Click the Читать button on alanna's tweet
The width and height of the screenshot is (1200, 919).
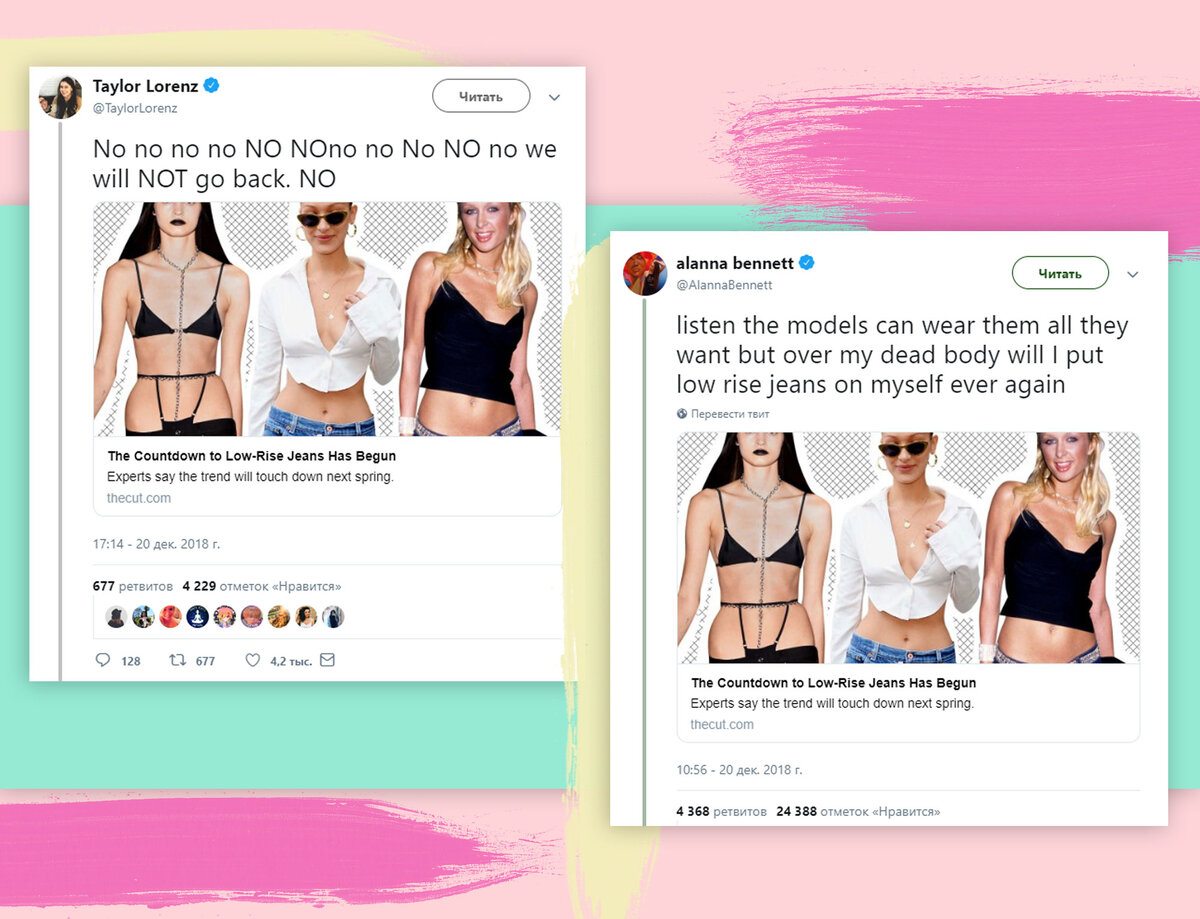(x=1061, y=273)
